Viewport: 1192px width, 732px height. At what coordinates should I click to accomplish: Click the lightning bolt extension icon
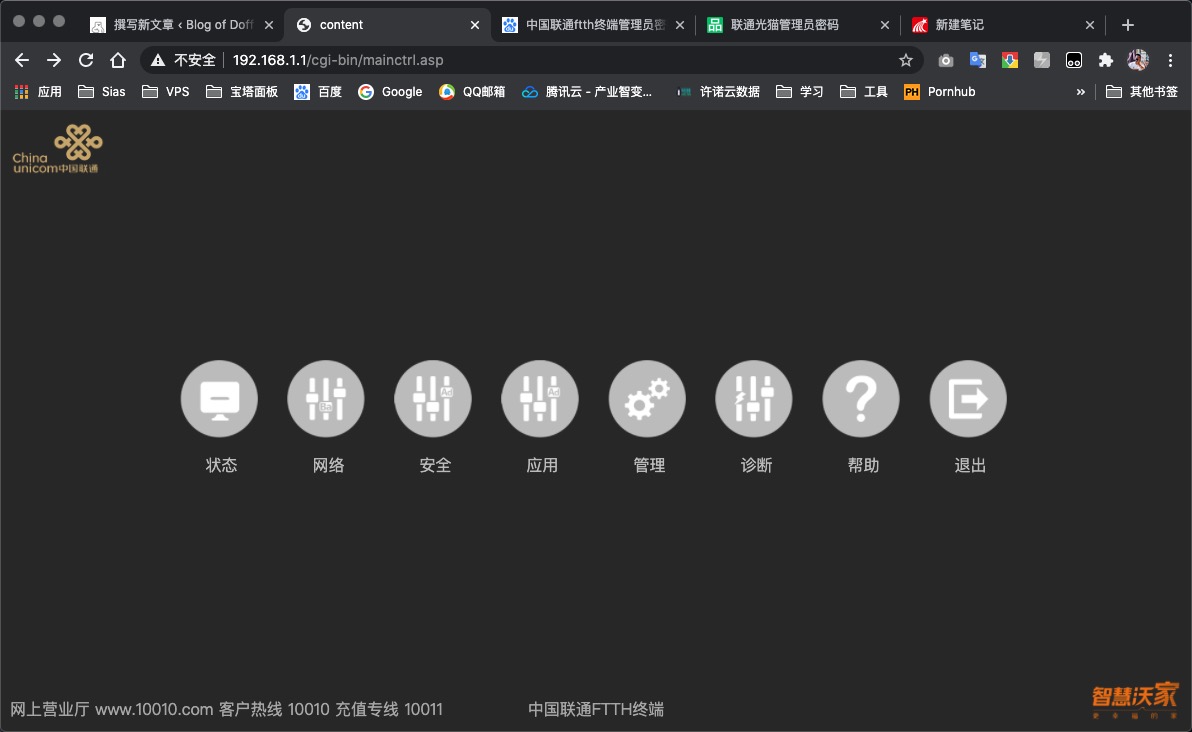pos(1041,60)
